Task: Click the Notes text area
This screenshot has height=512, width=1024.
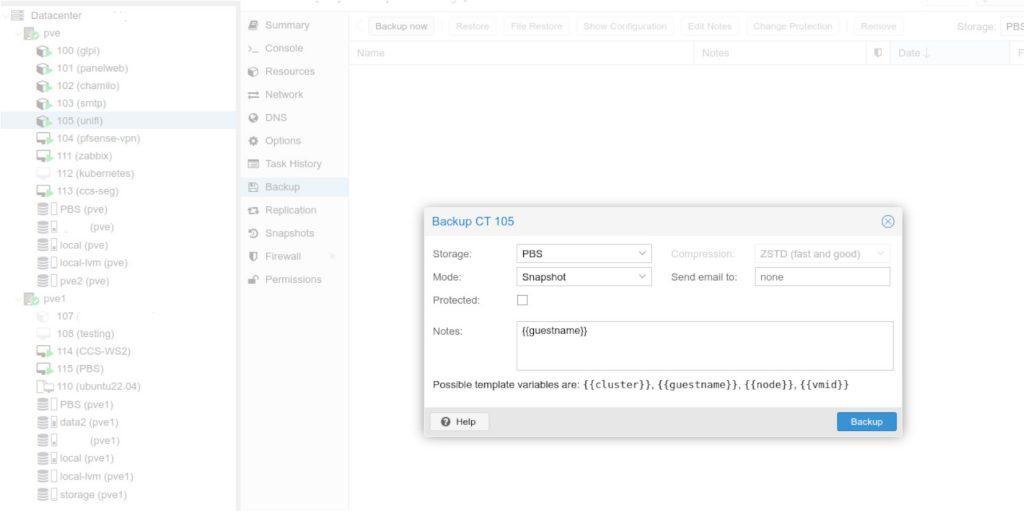Action: pos(705,346)
